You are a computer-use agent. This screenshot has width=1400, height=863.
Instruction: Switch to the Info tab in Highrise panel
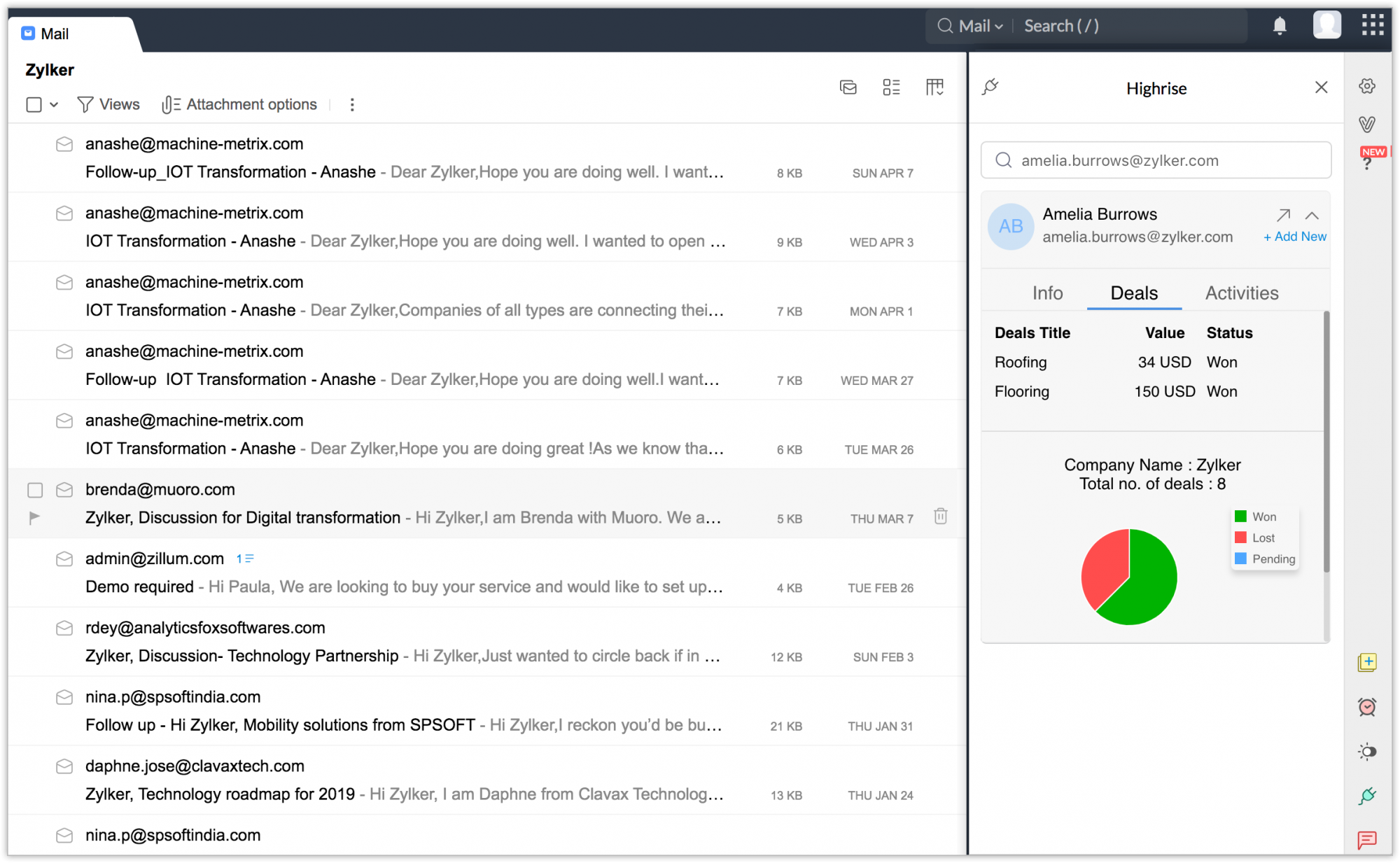click(1047, 293)
